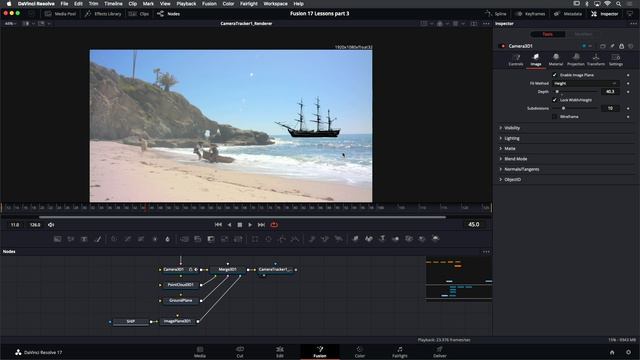Toggle loop playback
Viewport: 640px width, 360px height.
click(x=274, y=225)
